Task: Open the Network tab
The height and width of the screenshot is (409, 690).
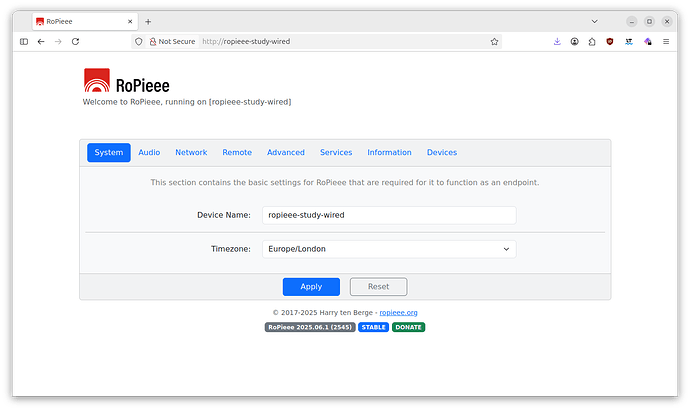Action: (x=191, y=152)
